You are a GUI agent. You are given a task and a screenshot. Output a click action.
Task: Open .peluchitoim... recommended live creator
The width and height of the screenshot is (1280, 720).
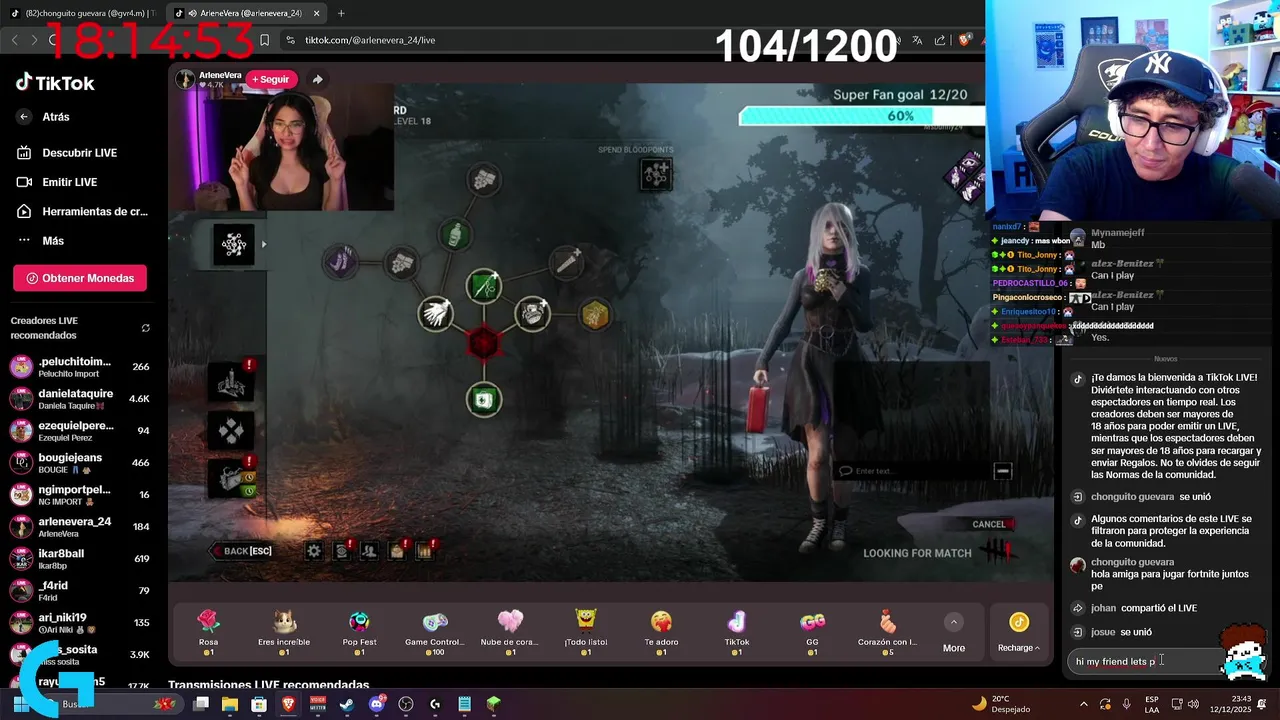coord(80,367)
